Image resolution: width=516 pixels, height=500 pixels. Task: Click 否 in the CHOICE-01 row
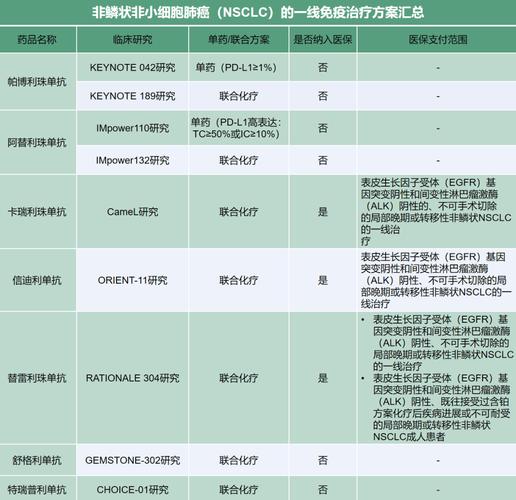point(323,490)
